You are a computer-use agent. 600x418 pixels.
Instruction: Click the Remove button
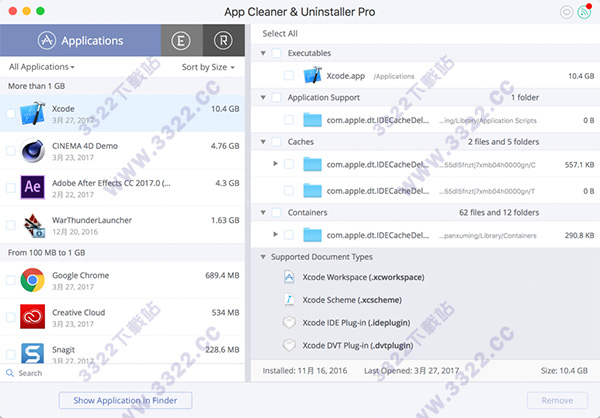coord(557,400)
